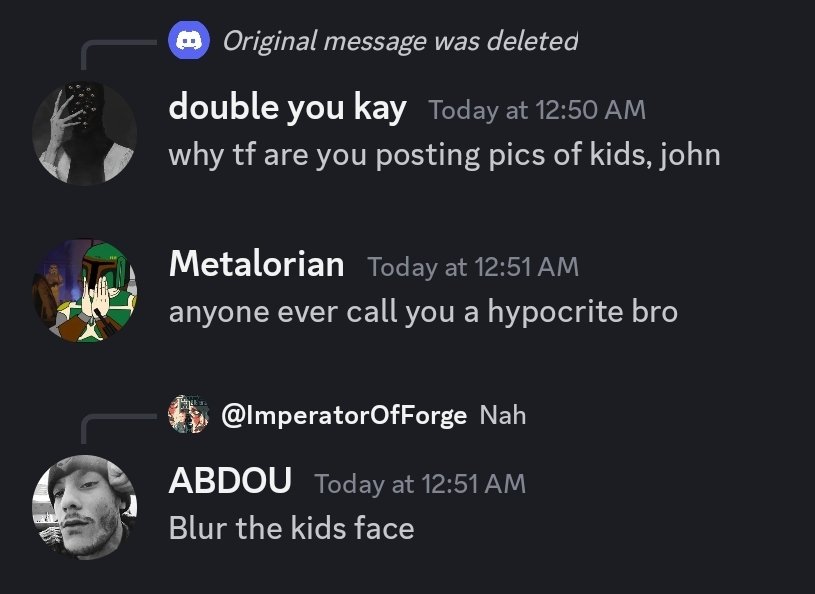The height and width of the screenshot is (594, 815).
Task: Click "Original message was deleted" reply notice
Action: pos(399,42)
